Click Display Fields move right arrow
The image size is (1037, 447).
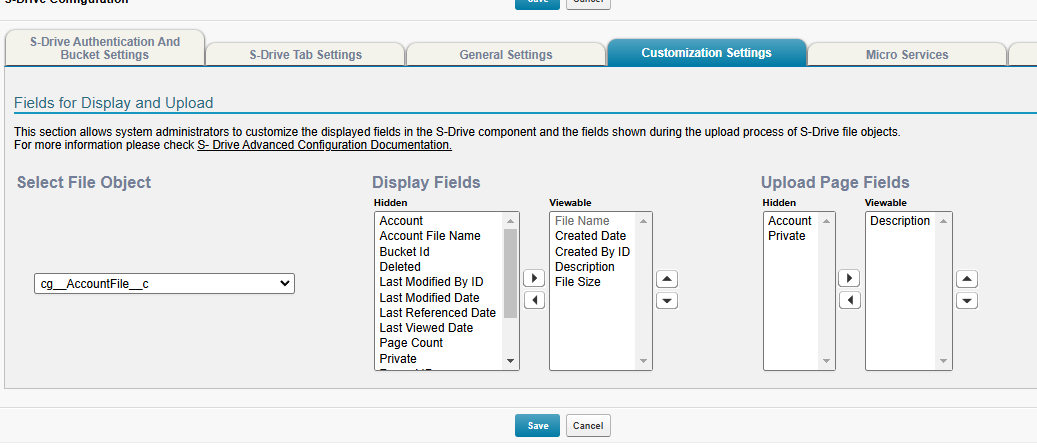(x=535, y=279)
